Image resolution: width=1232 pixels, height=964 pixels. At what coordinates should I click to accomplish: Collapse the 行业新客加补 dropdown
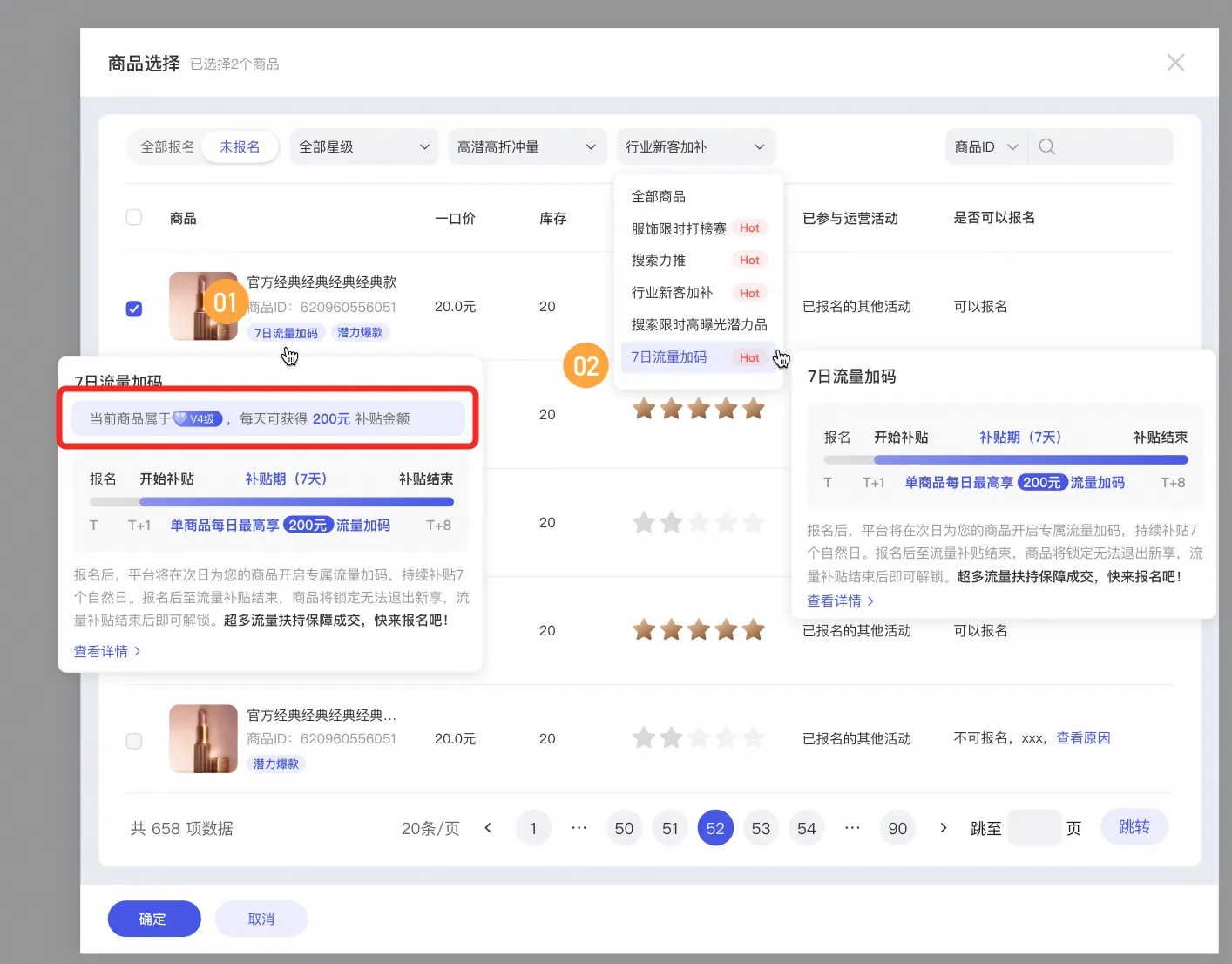(x=695, y=147)
